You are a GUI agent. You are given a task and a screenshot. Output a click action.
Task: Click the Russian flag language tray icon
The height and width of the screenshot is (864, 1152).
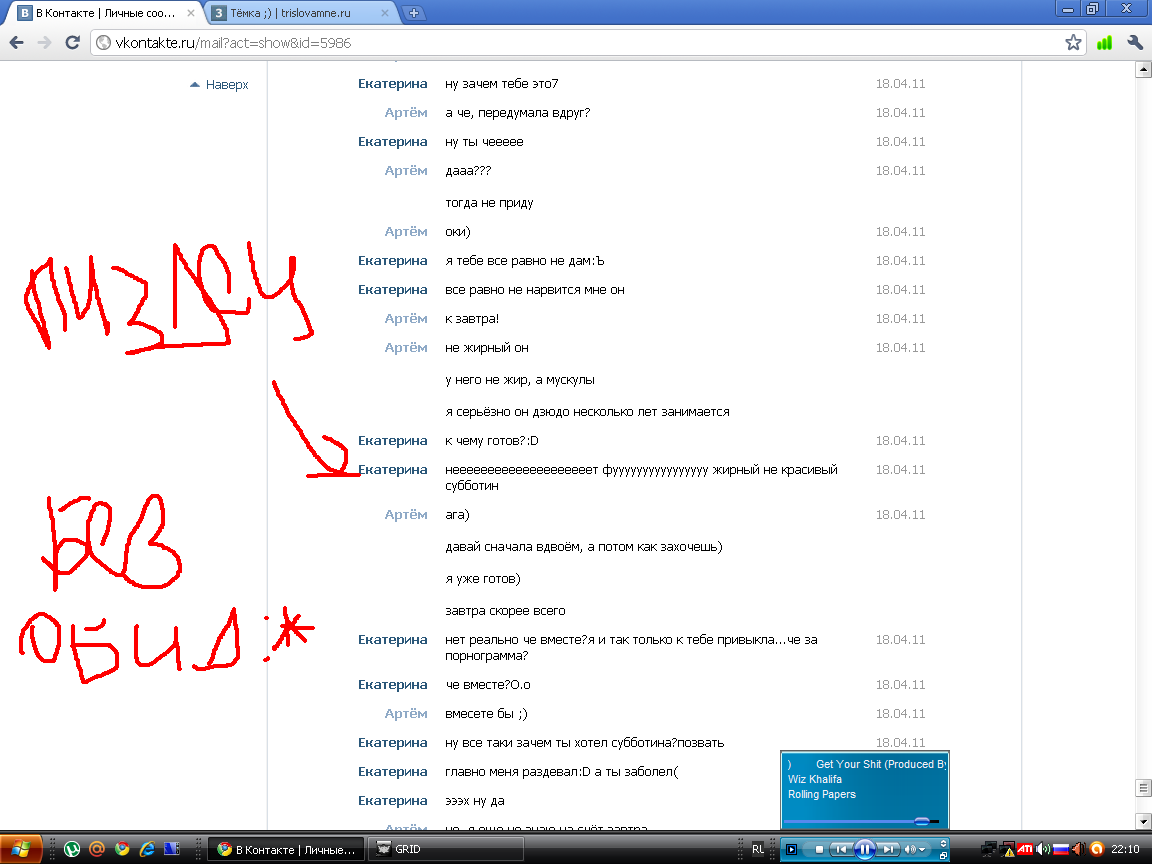(x=1061, y=849)
